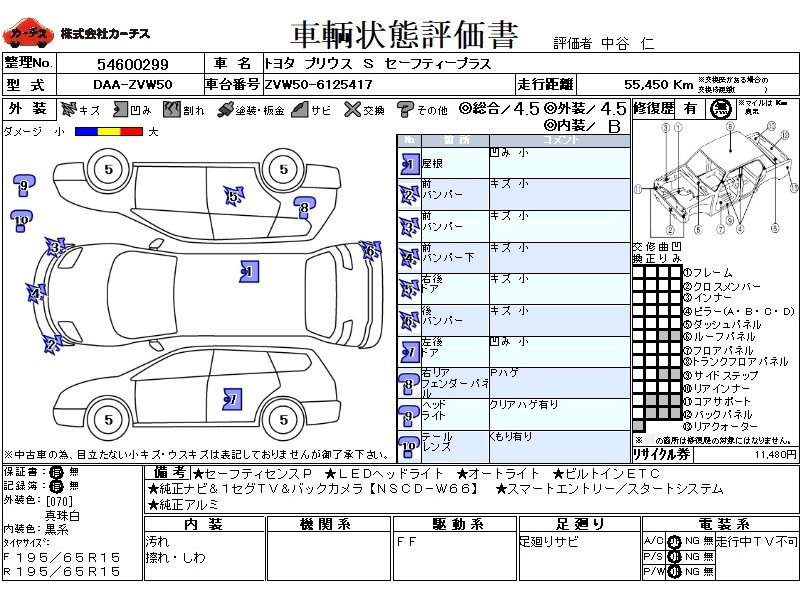Image resolution: width=800 pixels, height=600 pixels.
Task: Click the gray checkbox beside ⑬リアクォーター
Action: [x=638, y=426]
